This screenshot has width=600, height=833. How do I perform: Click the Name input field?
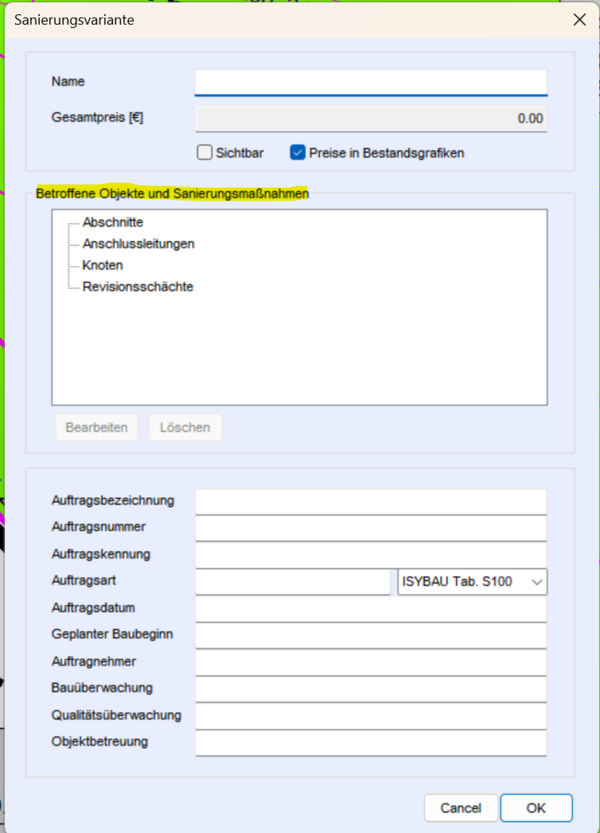coord(371,81)
